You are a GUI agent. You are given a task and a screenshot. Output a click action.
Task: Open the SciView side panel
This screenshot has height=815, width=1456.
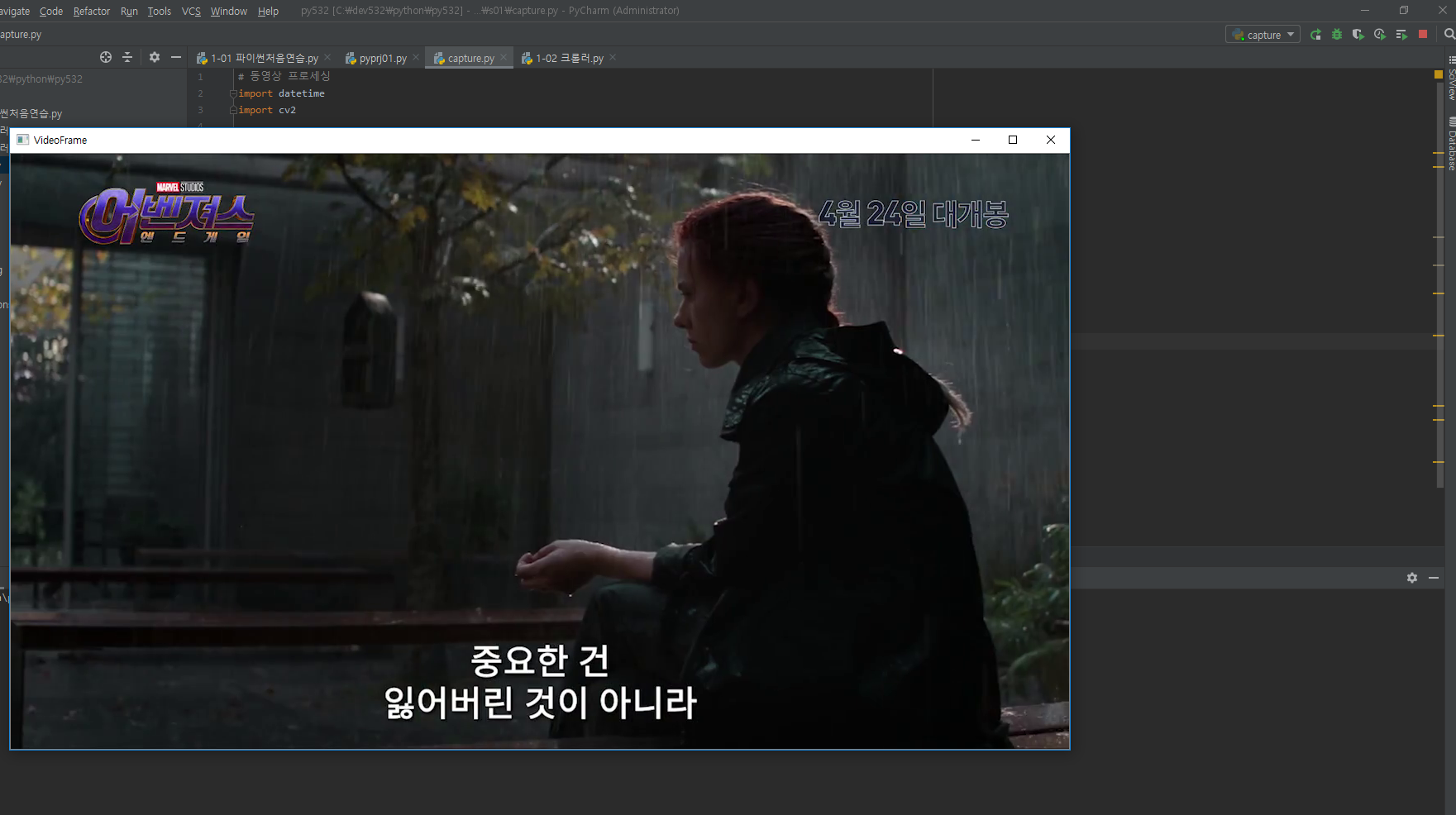(x=1451, y=79)
